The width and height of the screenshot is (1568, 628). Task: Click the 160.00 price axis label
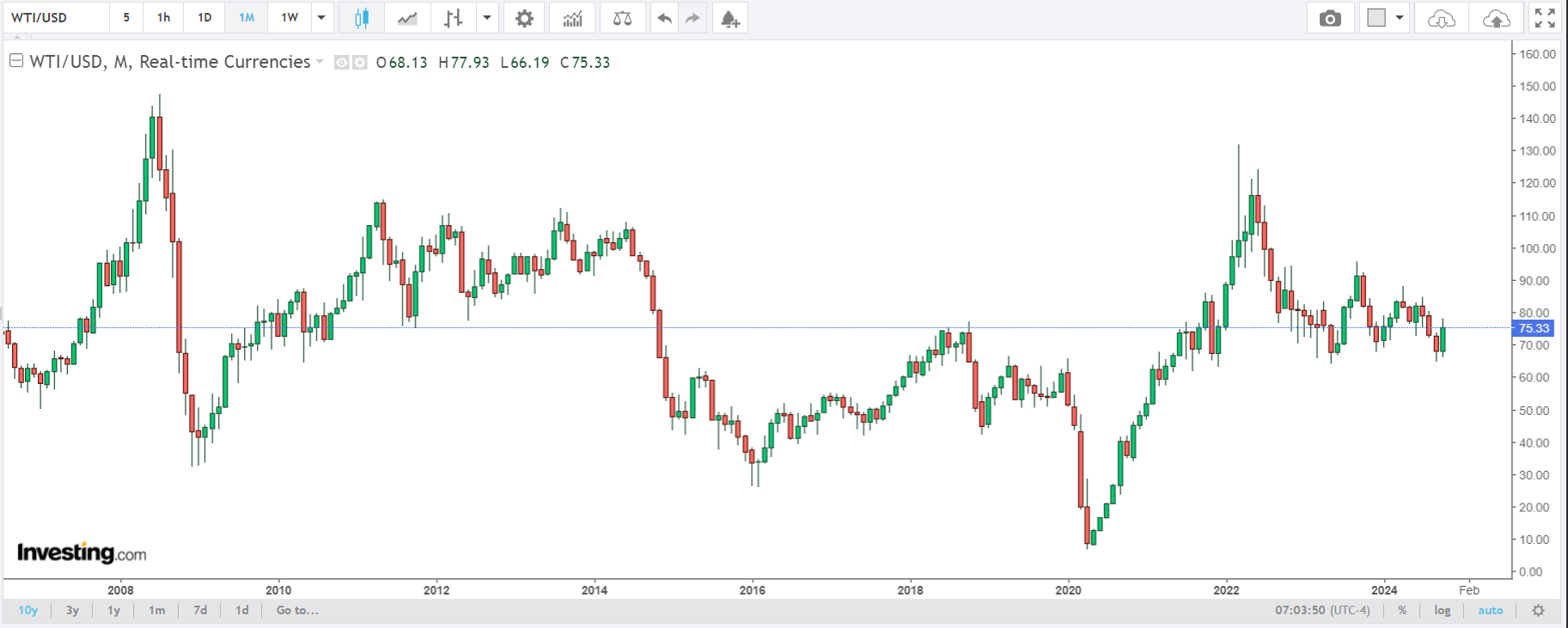pyautogui.click(x=1537, y=53)
